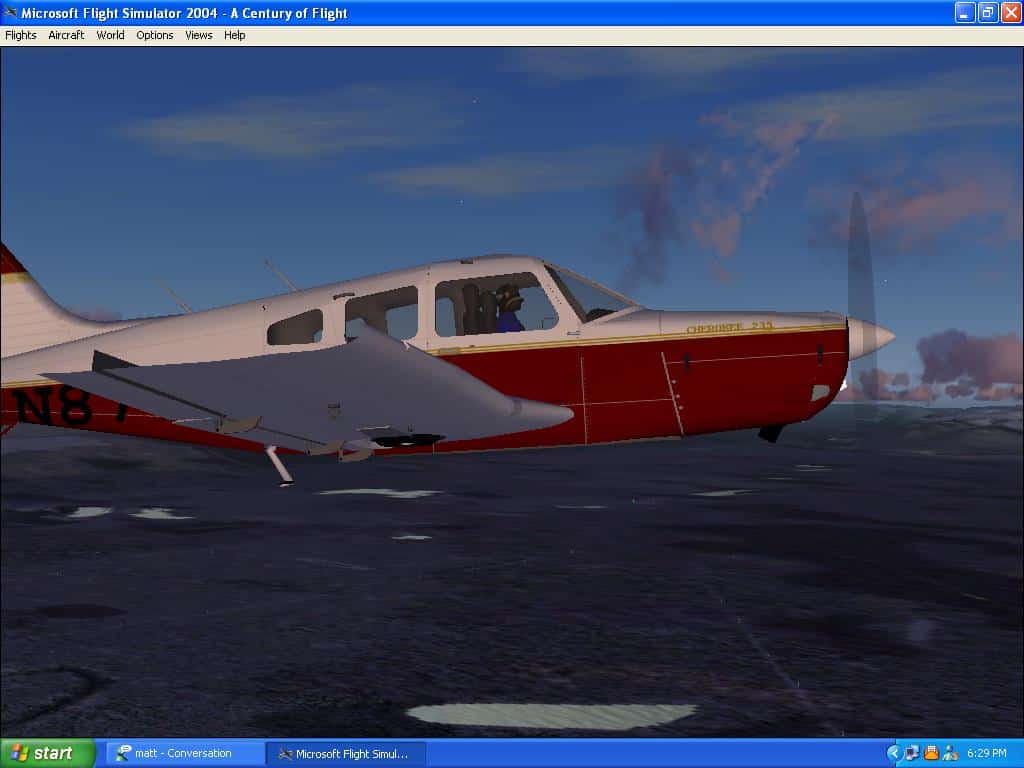The width and height of the screenshot is (1024, 768).
Task: Click the 6:29 PM system clock
Action: pos(986,753)
